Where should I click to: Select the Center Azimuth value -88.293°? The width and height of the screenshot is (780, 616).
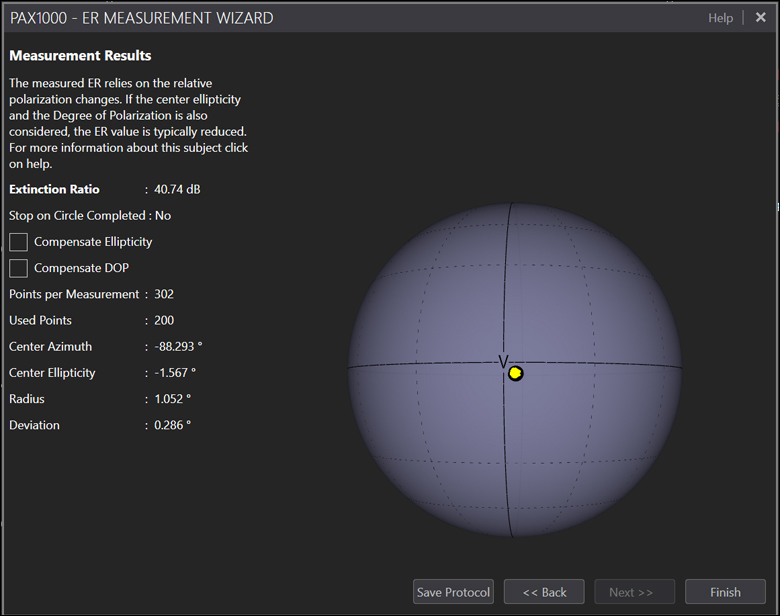click(178, 346)
